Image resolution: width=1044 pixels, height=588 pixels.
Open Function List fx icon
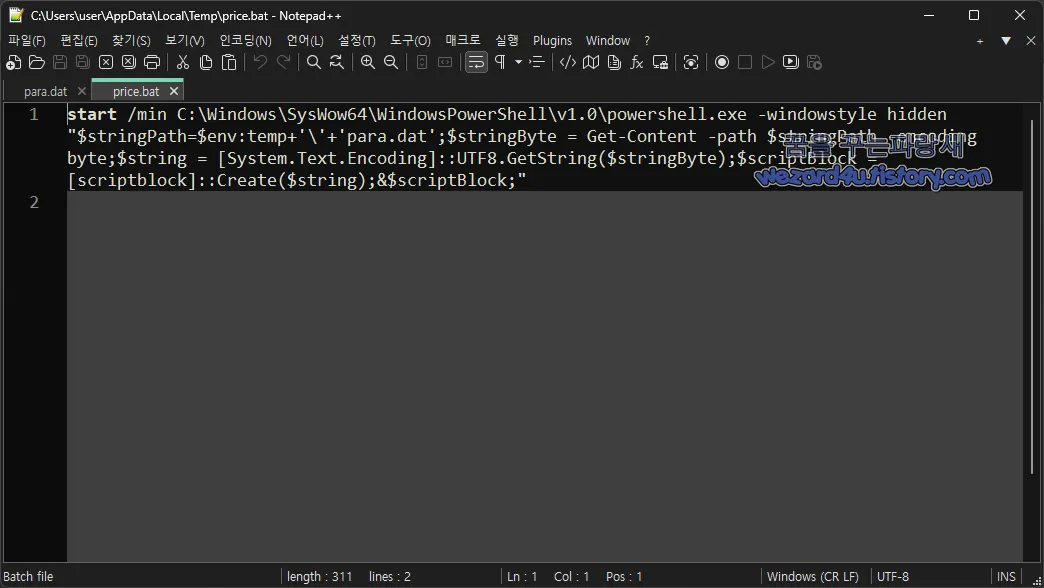coord(637,63)
